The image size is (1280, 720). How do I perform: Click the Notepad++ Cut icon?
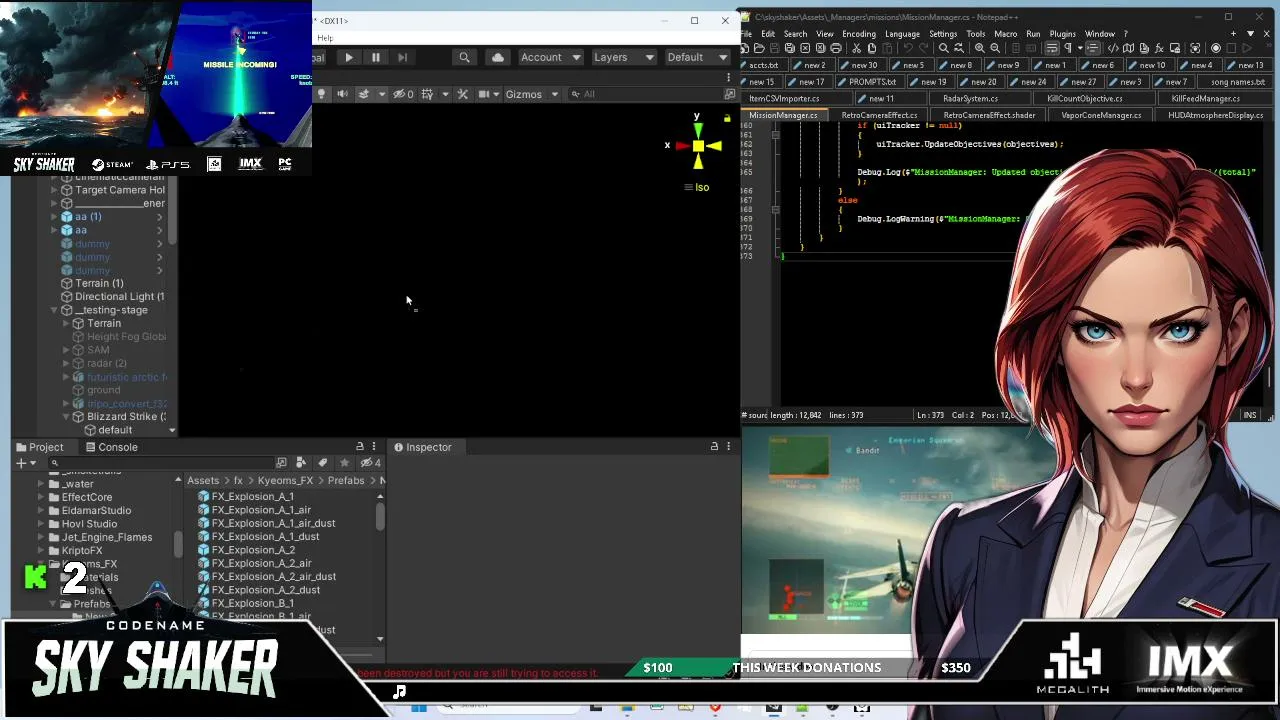855,48
